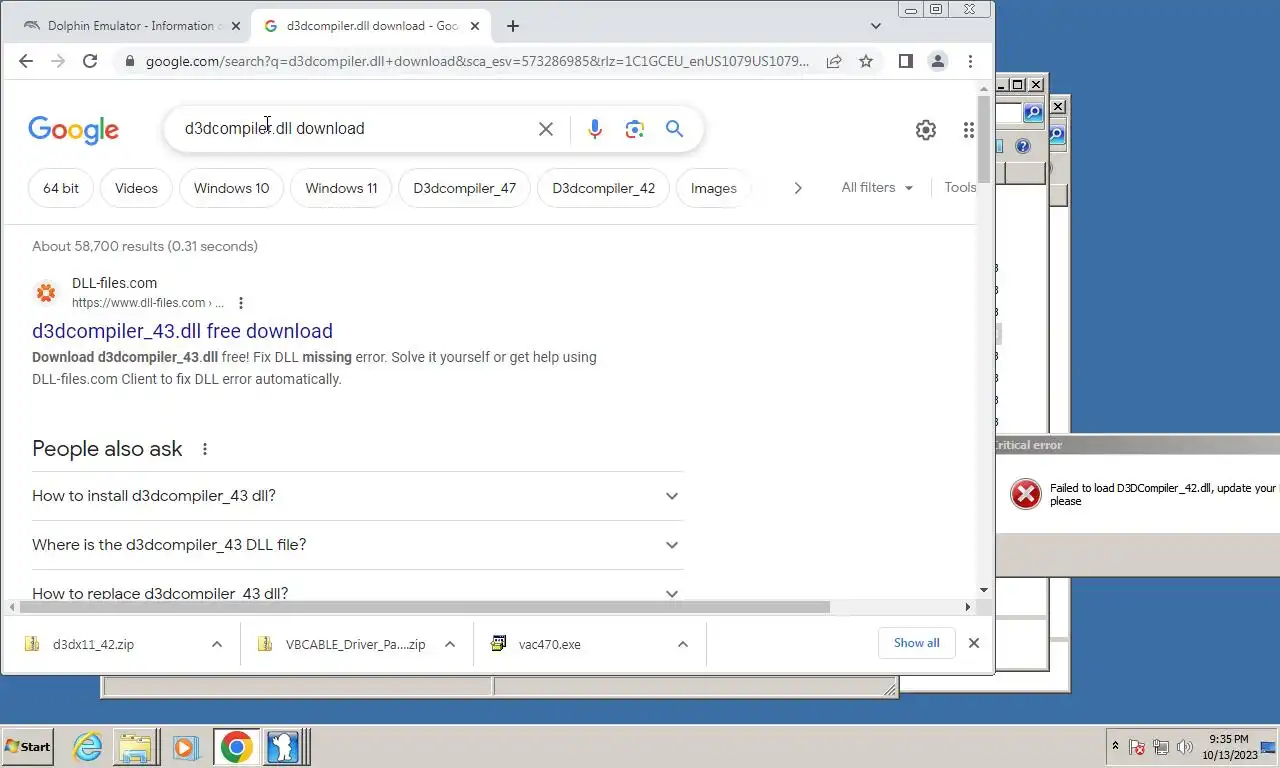Click the page vertical scrollbar thumb
Viewport: 1280px width, 768px height.
[x=984, y=139]
